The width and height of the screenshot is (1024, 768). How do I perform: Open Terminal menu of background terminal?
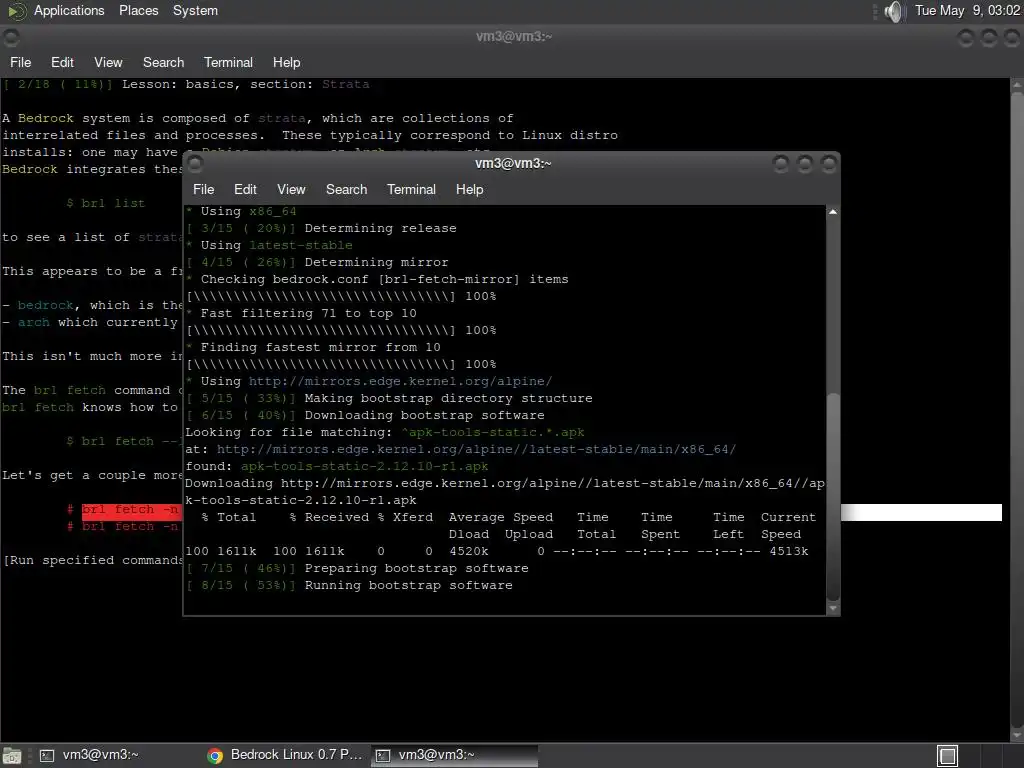click(x=228, y=63)
